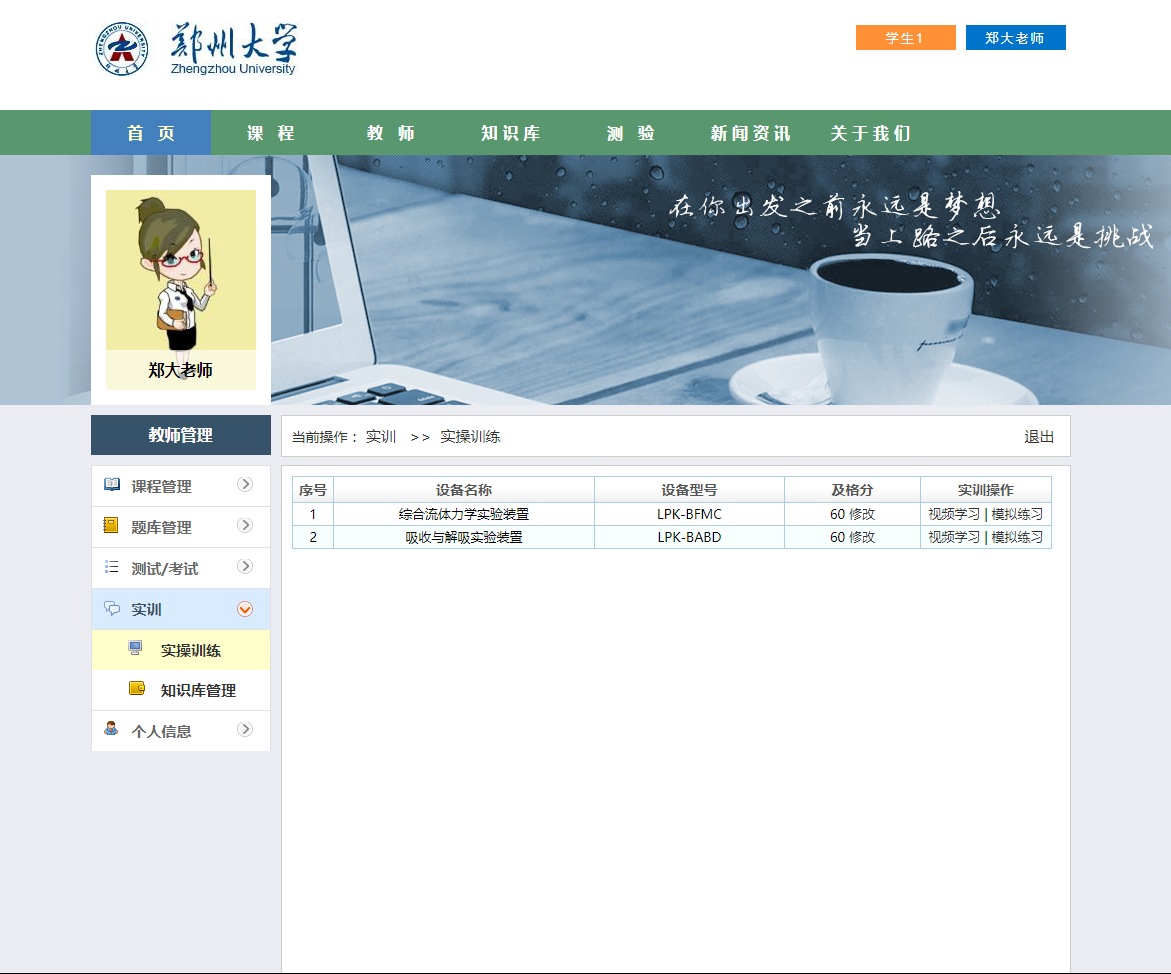Click the chat bubble icon beside 实训
The height and width of the screenshot is (974, 1171).
(x=112, y=608)
